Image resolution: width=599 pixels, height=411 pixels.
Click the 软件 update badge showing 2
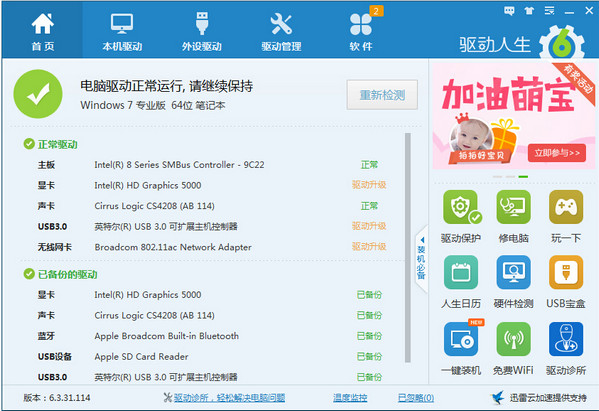coord(376,11)
